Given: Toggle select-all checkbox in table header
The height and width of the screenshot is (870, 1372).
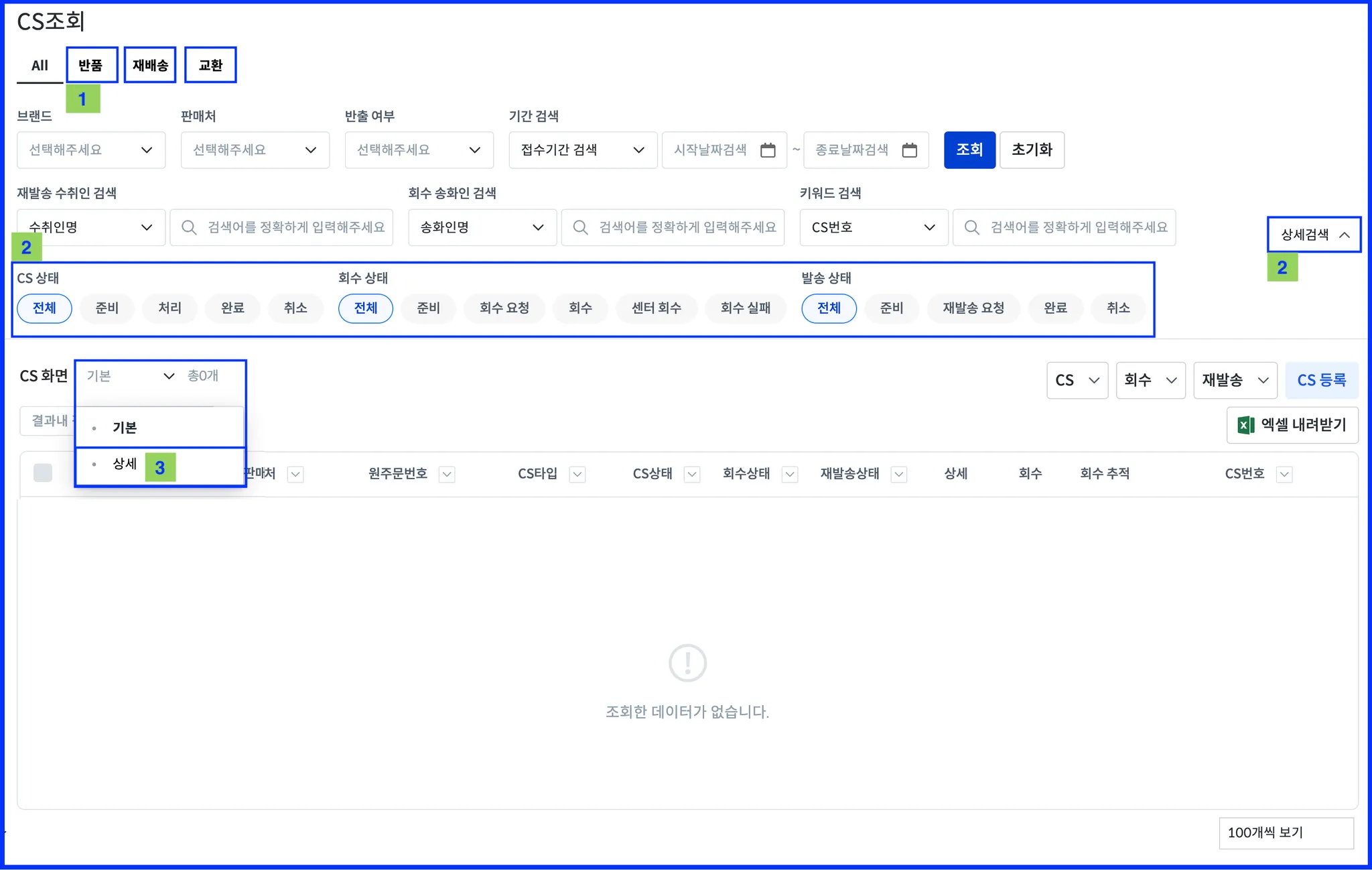Looking at the screenshot, I should click(x=43, y=473).
